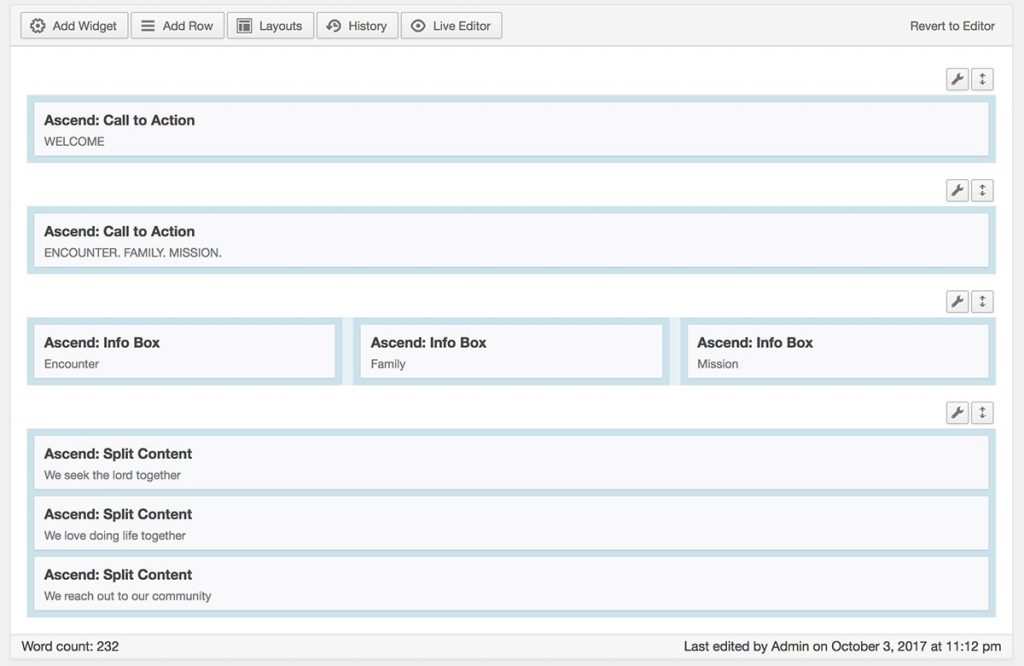
Task: Click the Add Row button
Action: [x=177, y=25]
